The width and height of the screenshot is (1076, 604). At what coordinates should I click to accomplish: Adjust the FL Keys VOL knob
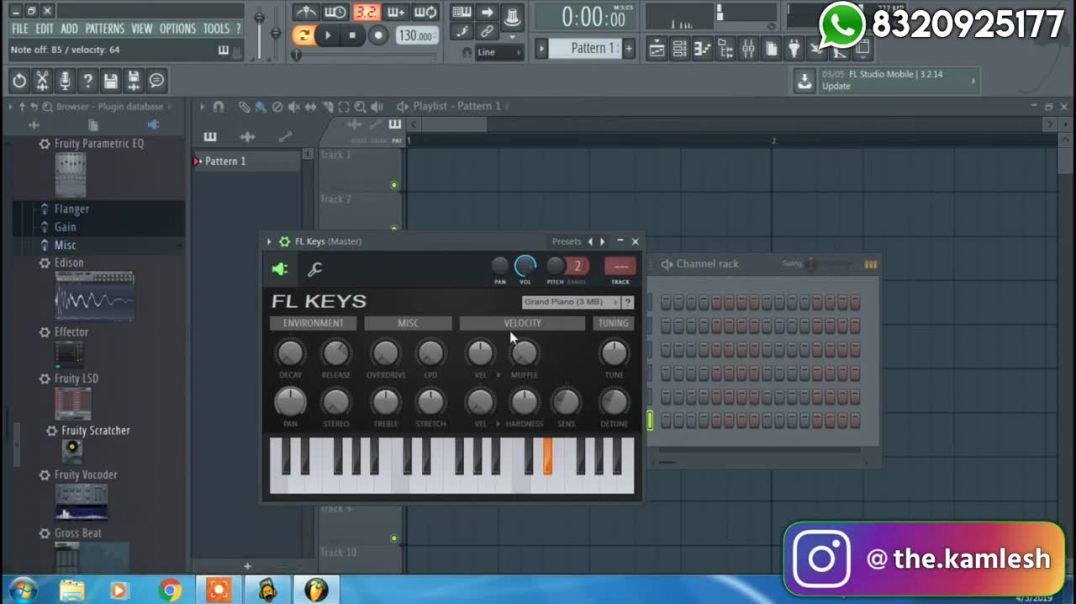(525, 266)
